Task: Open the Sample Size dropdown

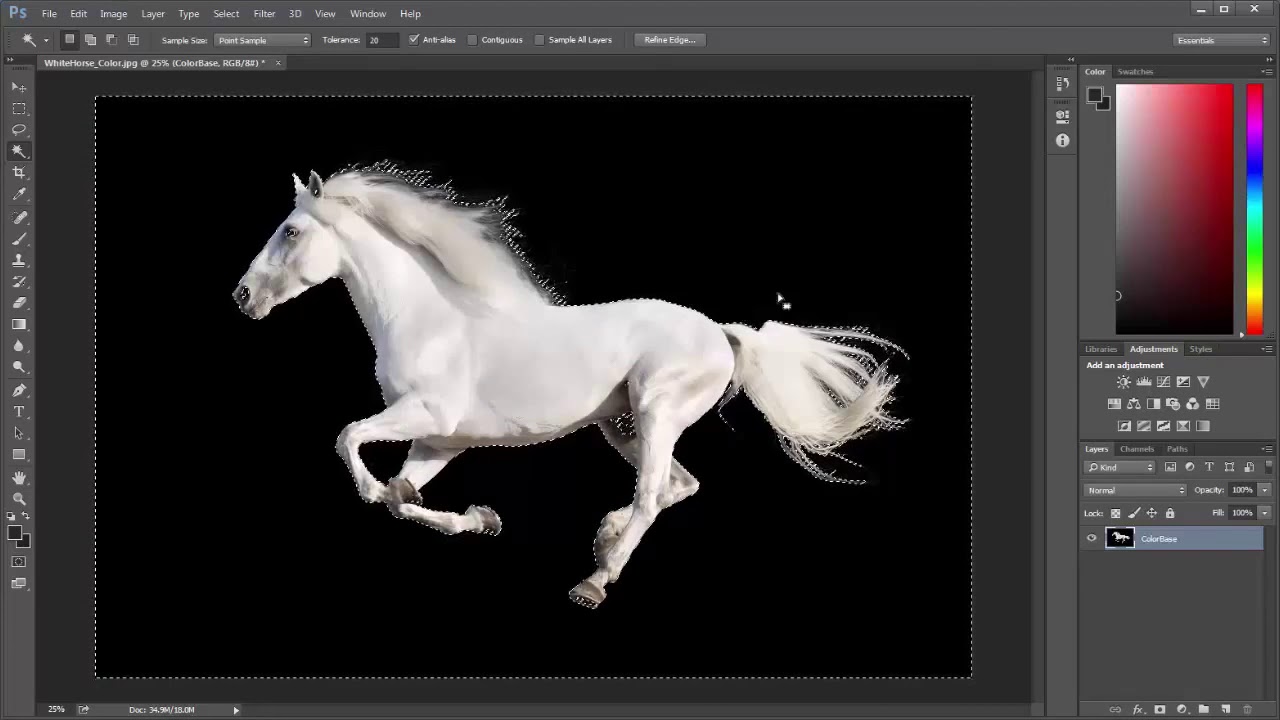Action: pyautogui.click(x=263, y=40)
